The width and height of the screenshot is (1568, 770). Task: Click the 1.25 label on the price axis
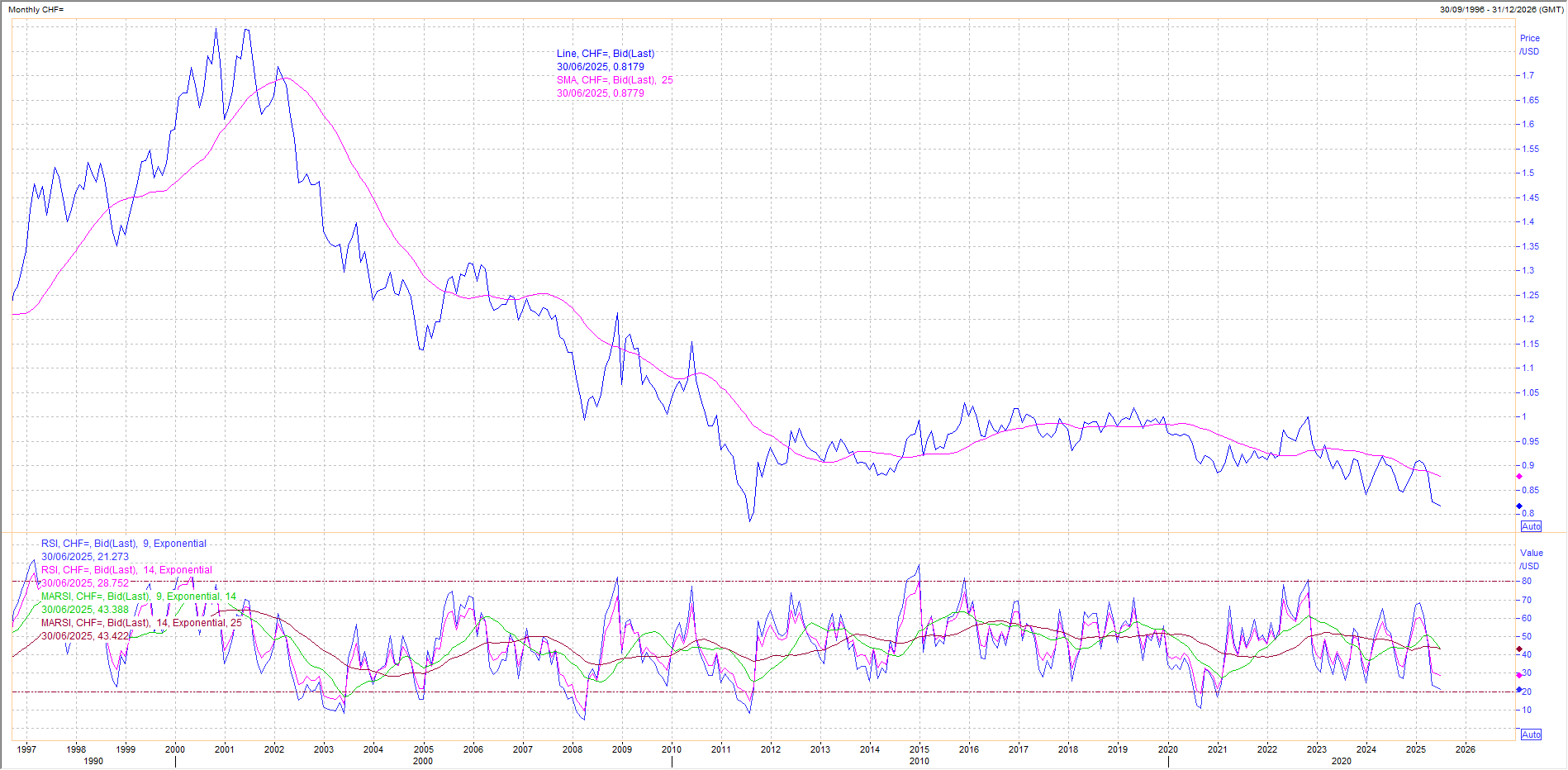[1531, 295]
